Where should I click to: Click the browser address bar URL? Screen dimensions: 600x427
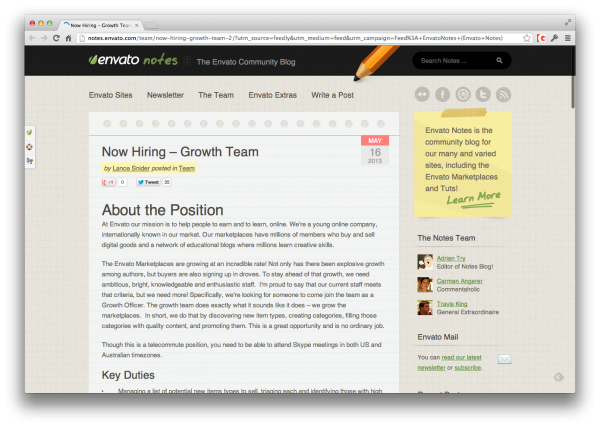tap(295, 38)
